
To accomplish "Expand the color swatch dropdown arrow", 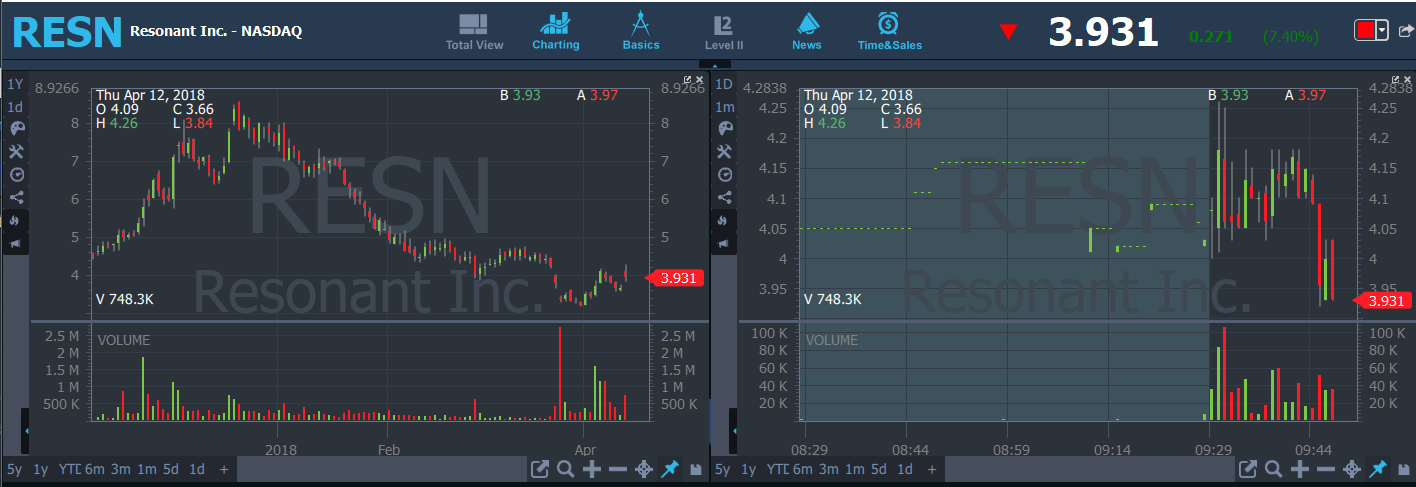I will pos(1383,30).
